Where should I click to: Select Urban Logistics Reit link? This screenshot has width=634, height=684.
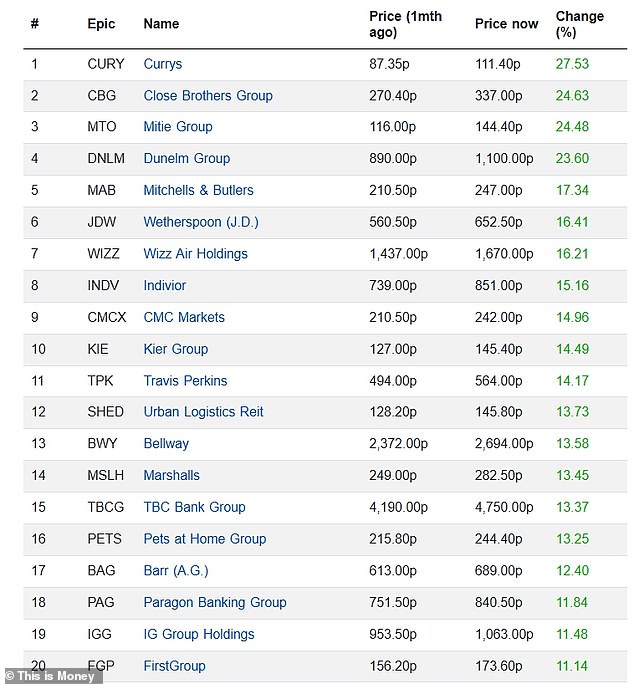coord(205,412)
